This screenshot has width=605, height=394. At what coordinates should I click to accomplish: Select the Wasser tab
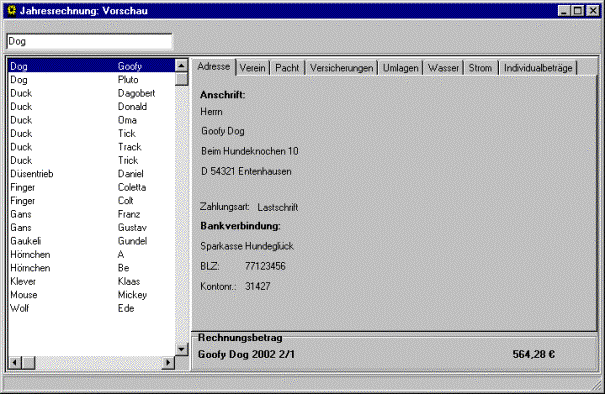443,68
